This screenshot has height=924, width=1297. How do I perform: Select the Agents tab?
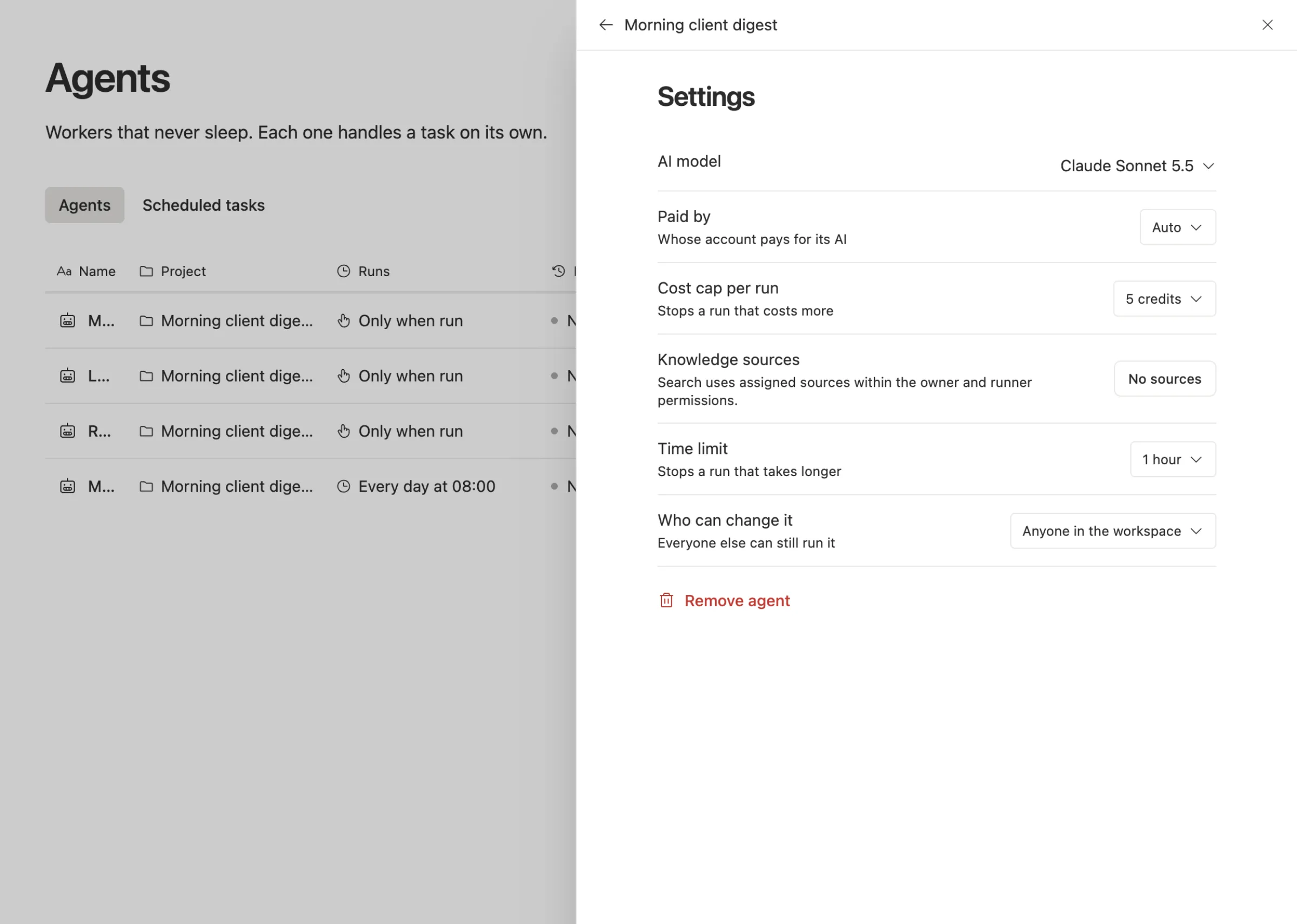tap(85, 205)
